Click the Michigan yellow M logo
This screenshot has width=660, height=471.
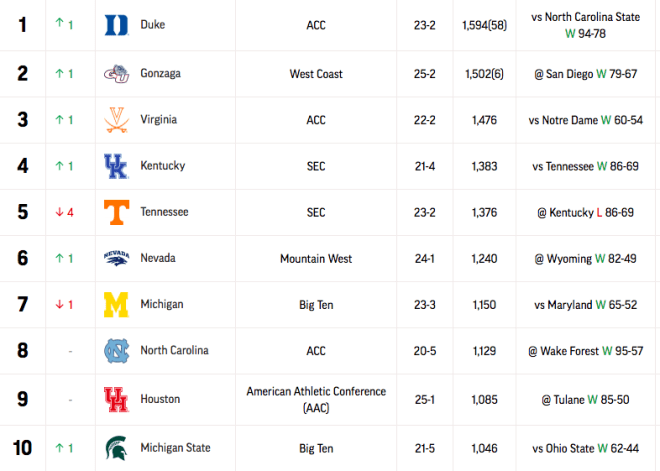(x=116, y=304)
